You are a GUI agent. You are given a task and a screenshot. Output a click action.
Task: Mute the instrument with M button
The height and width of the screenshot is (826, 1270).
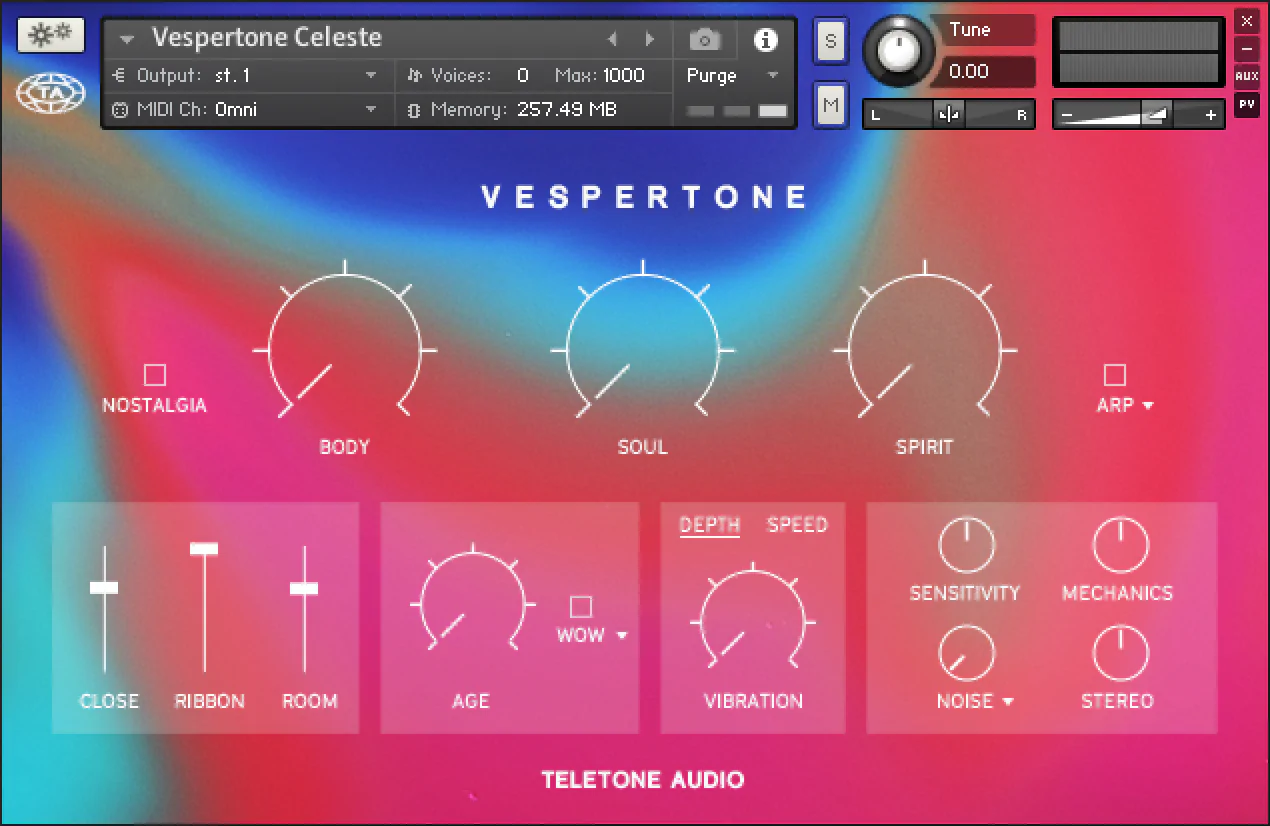point(831,105)
